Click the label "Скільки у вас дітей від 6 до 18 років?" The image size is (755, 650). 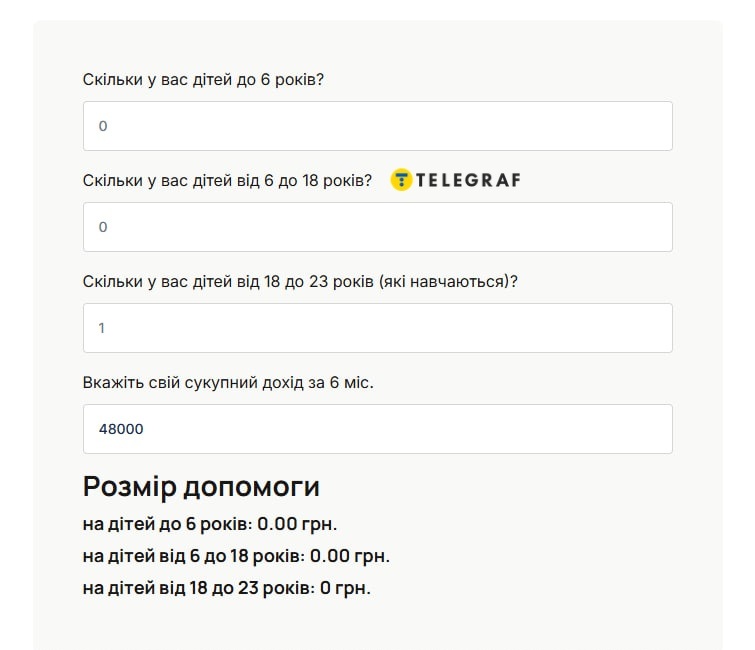tap(227, 181)
